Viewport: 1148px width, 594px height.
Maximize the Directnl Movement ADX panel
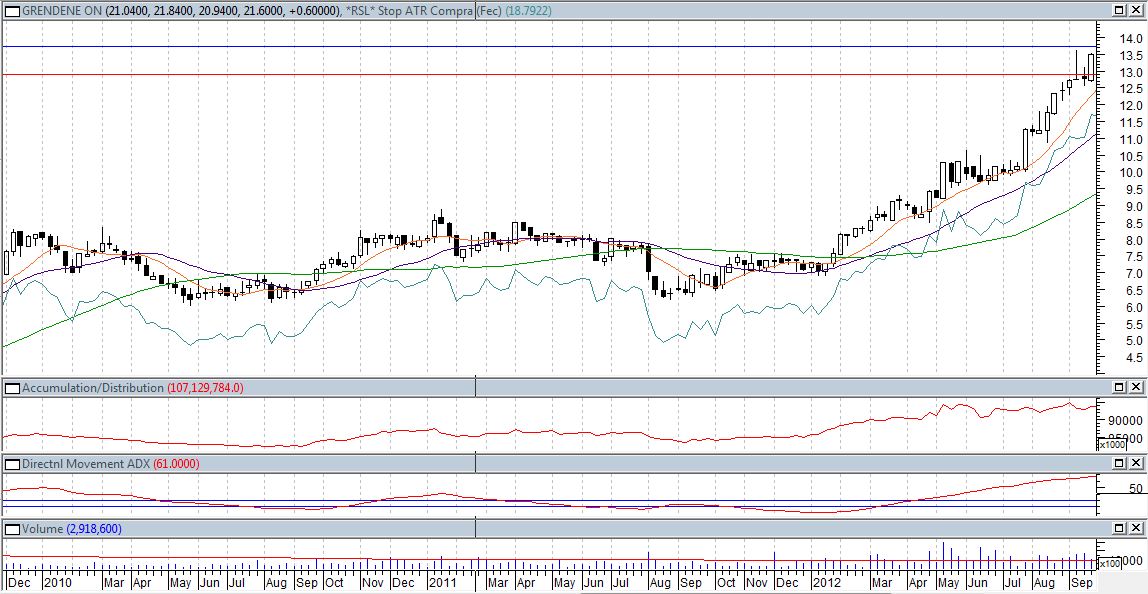point(1121,464)
